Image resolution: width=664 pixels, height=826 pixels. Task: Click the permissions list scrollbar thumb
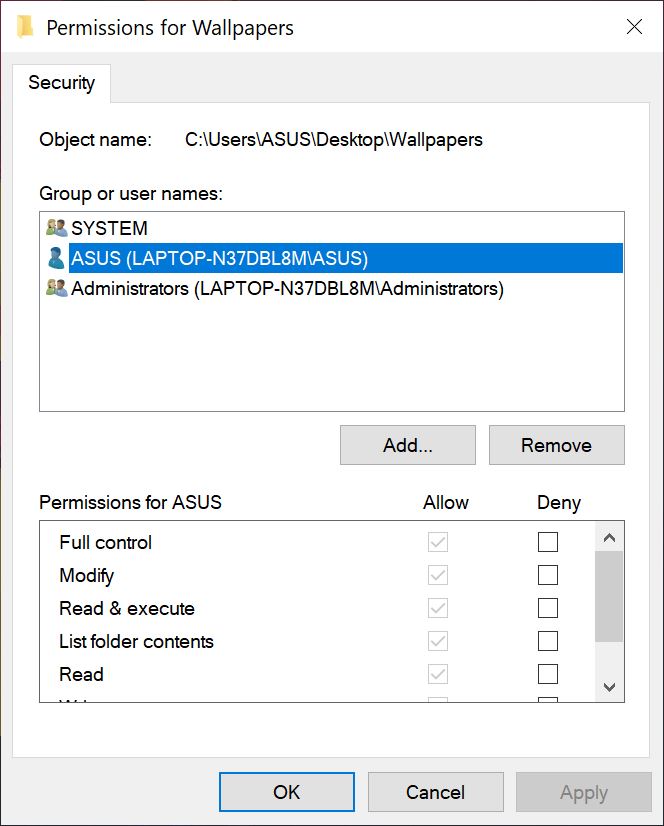click(610, 596)
